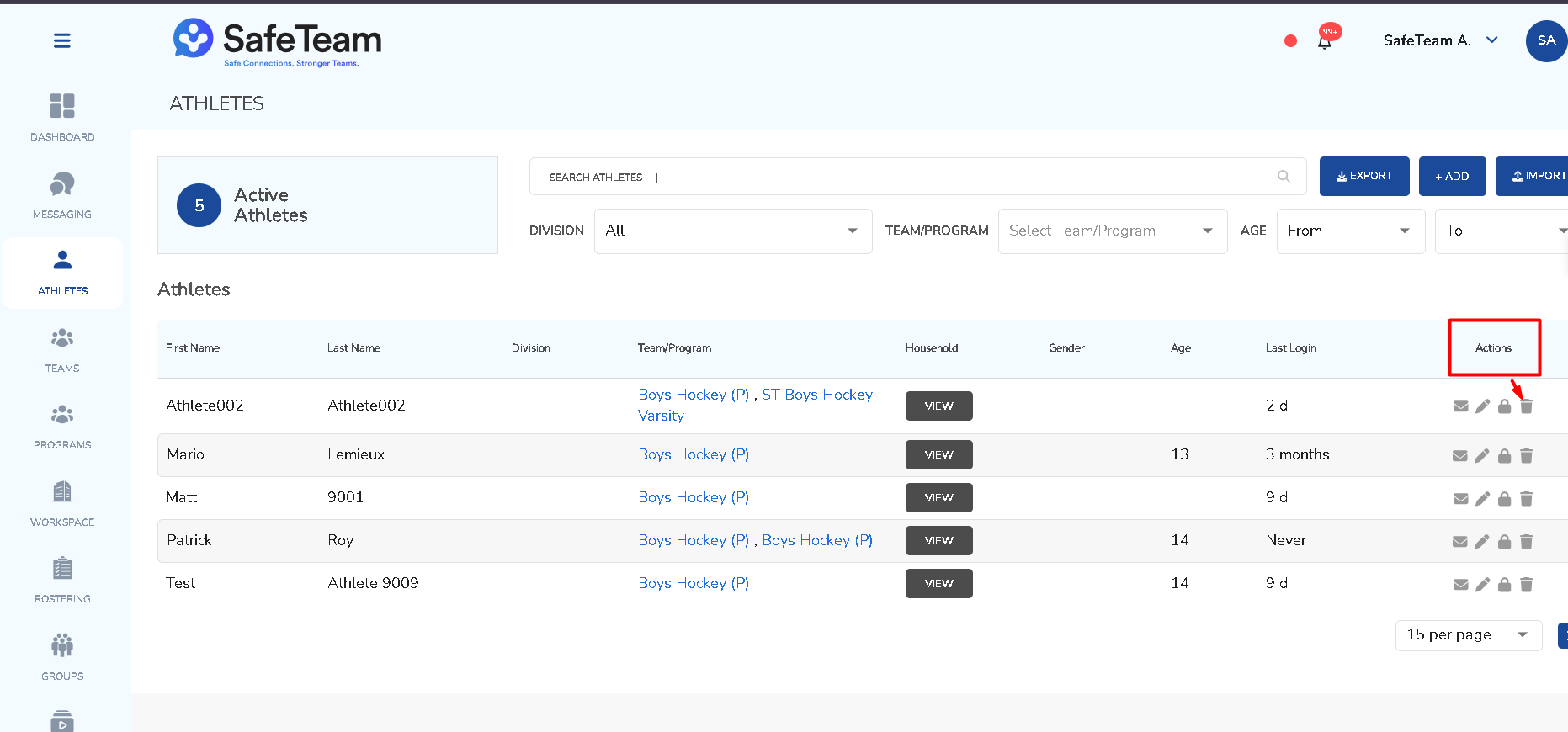Email Test Athlete 9009 via envelope
1568x732 pixels.
pyautogui.click(x=1460, y=585)
